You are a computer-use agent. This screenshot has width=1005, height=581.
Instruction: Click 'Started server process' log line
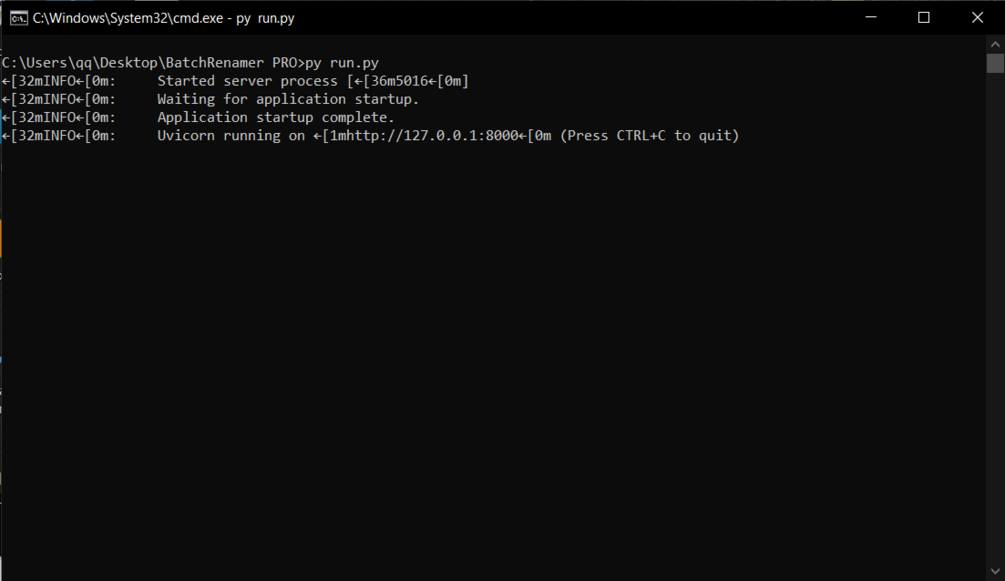247,81
